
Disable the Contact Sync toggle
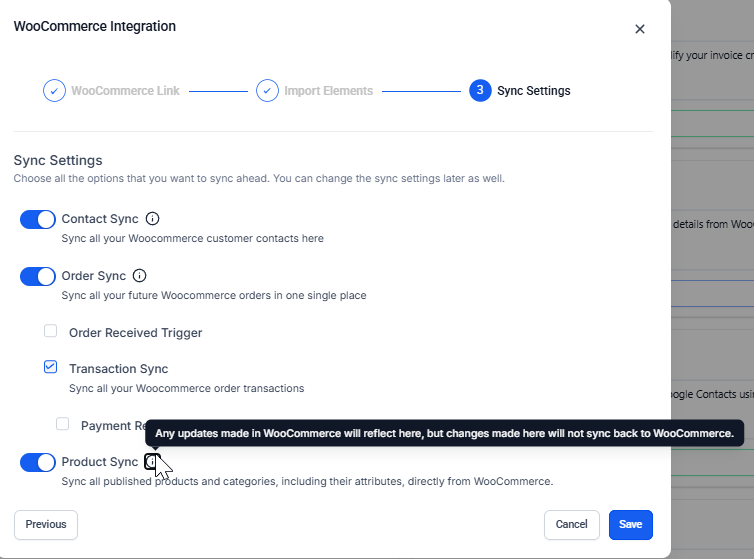click(38, 219)
